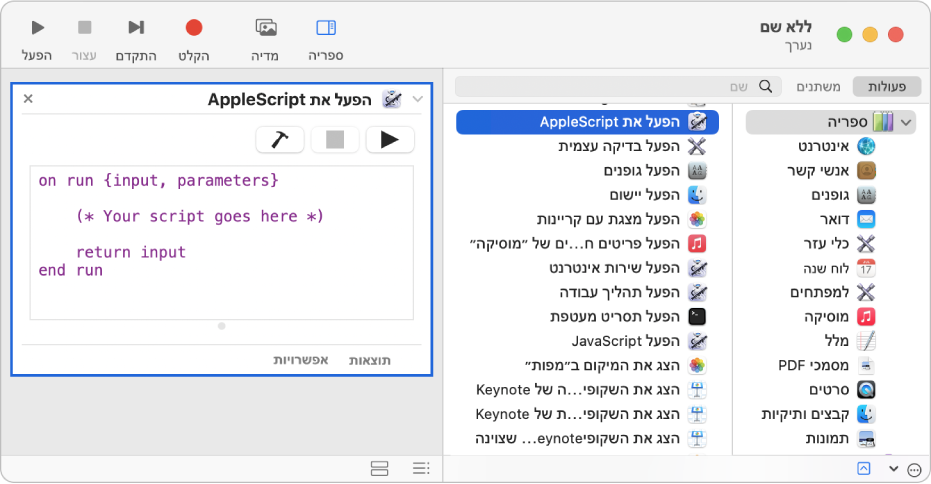
Task: Open the Media (מדיה) browser
Action: 266,28
